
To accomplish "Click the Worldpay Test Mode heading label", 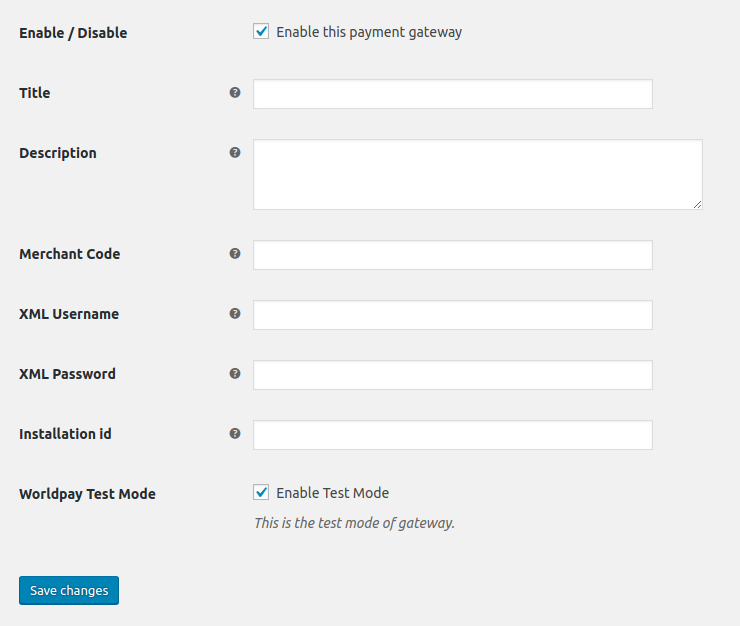I will coord(87,494).
